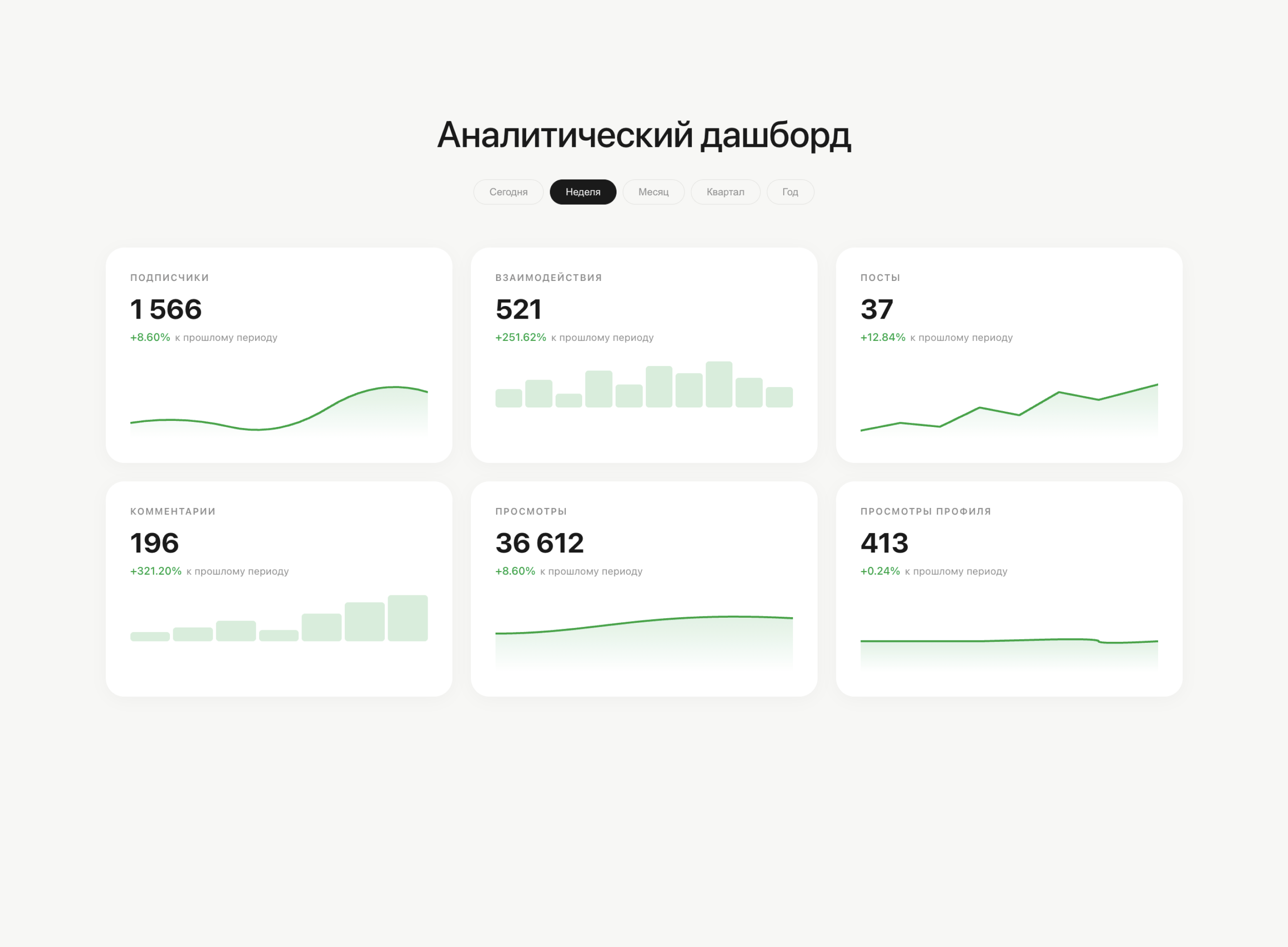Open the Комментарии card
The image size is (1288, 947).
[x=279, y=589]
